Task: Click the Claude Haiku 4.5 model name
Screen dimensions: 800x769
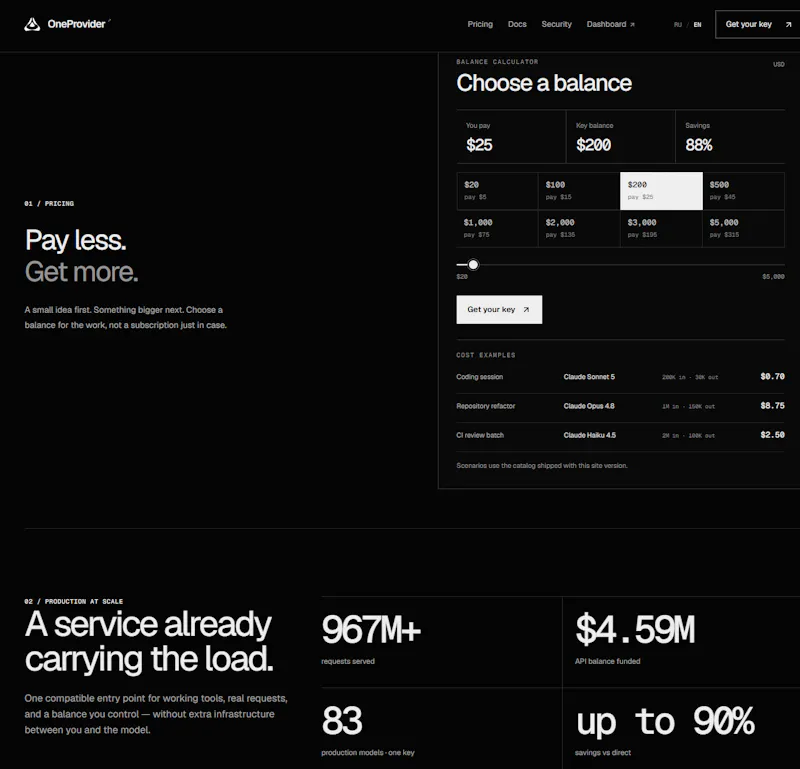Action: click(589, 435)
